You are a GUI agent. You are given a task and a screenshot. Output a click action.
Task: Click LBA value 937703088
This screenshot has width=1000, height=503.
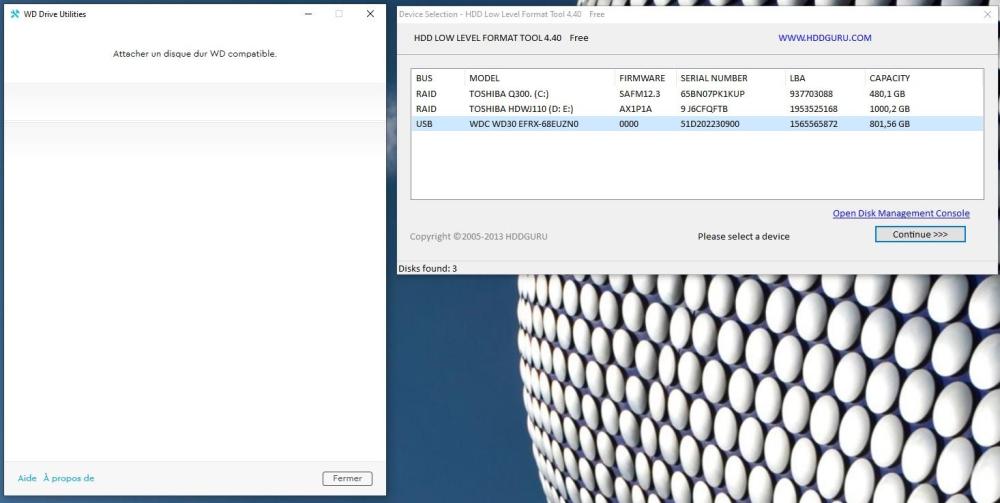811,94
